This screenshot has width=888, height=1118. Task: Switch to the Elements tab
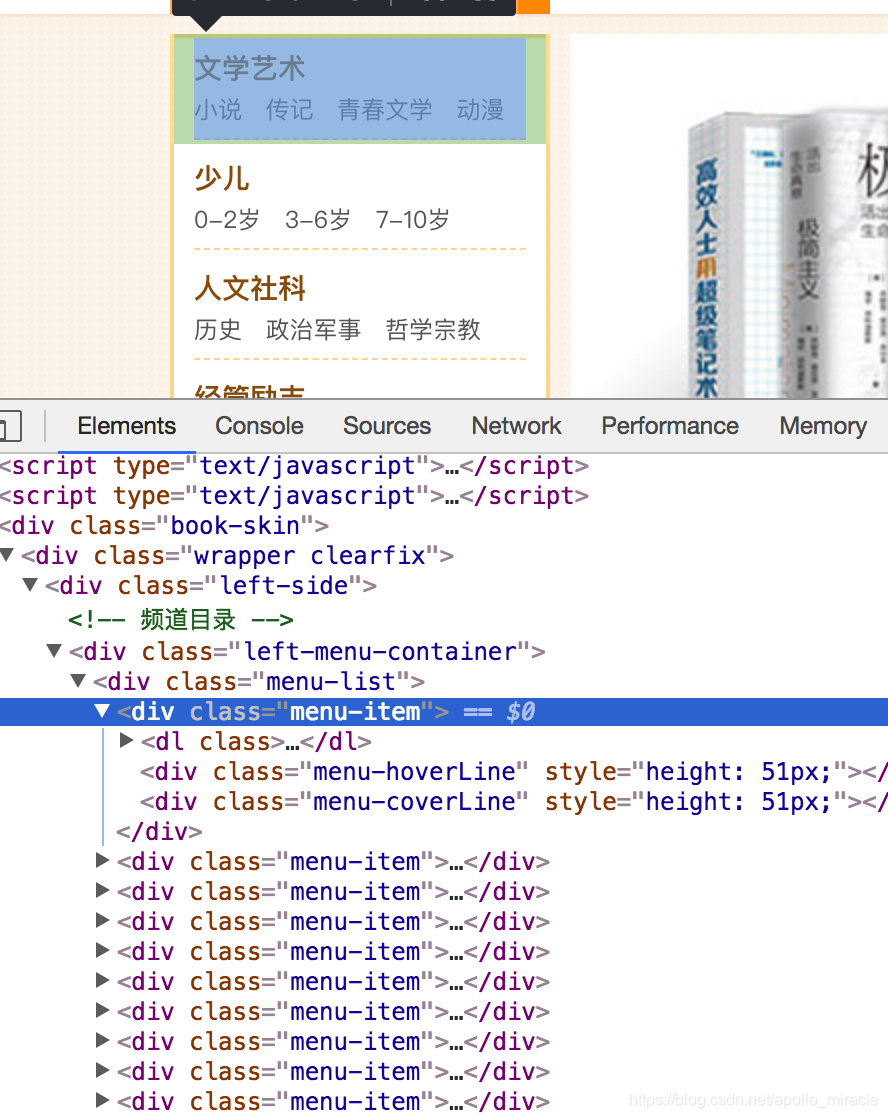click(126, 426)
